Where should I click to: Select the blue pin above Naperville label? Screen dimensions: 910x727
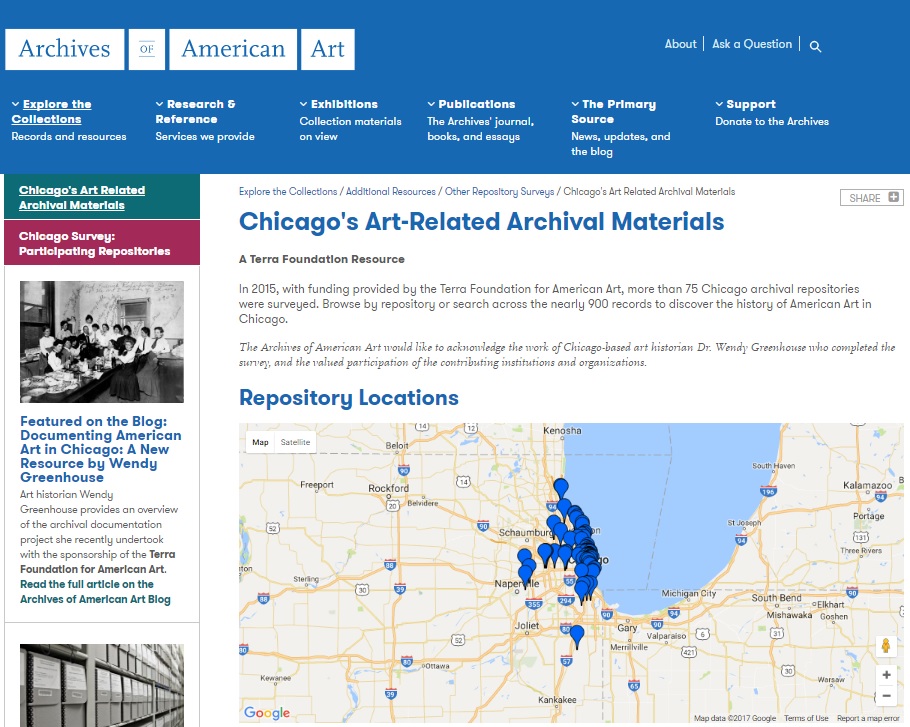click(x=526, y=573)
